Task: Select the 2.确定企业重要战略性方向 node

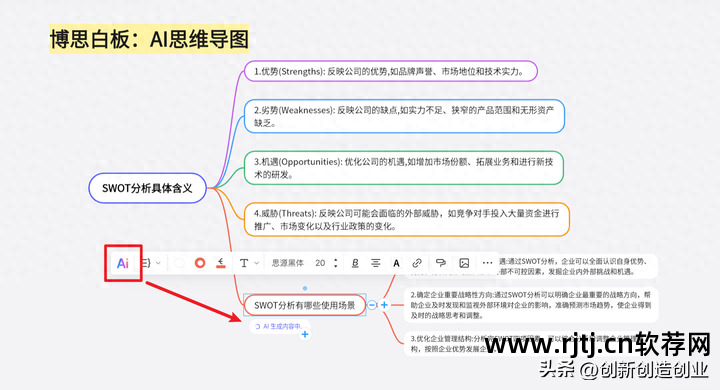Action: pos(531,305)
